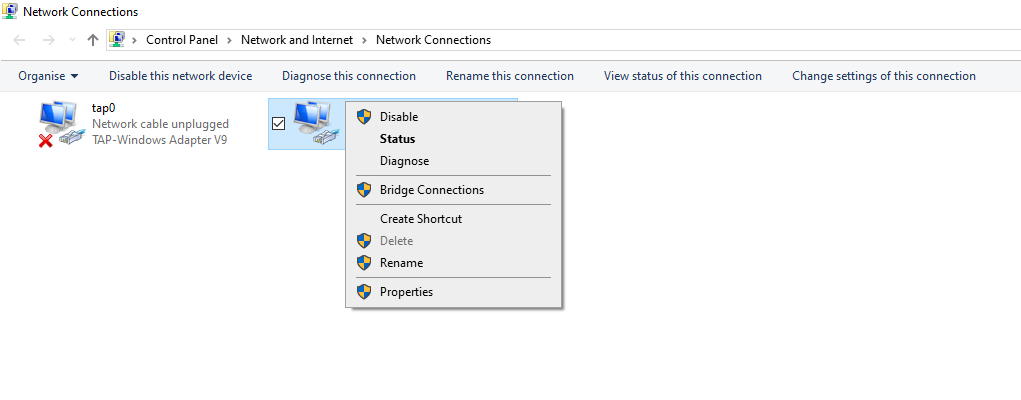Viewport: 1021px width, 400px height.
Task: Click Network and Internet in address bar
Action: point(297,40)
